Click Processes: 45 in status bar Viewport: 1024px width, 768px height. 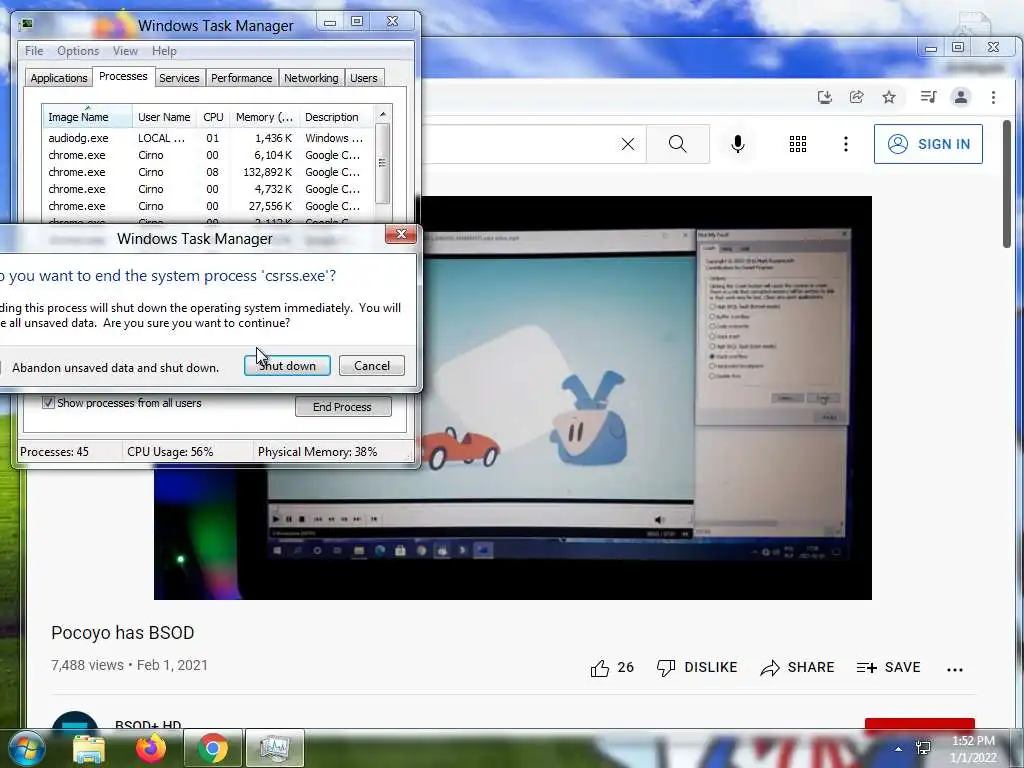54,452
